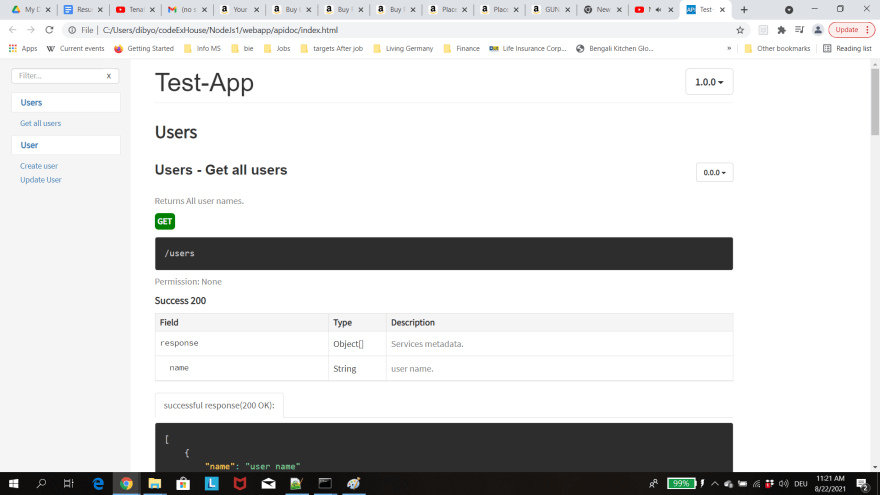880x495 pixels.
Task: Open the Update User sidebar link
Action: tap(40, 180)
